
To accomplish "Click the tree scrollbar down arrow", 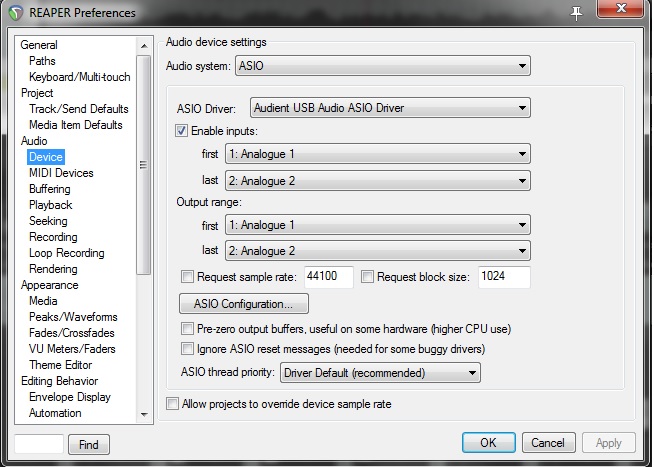I will (144, 415).
